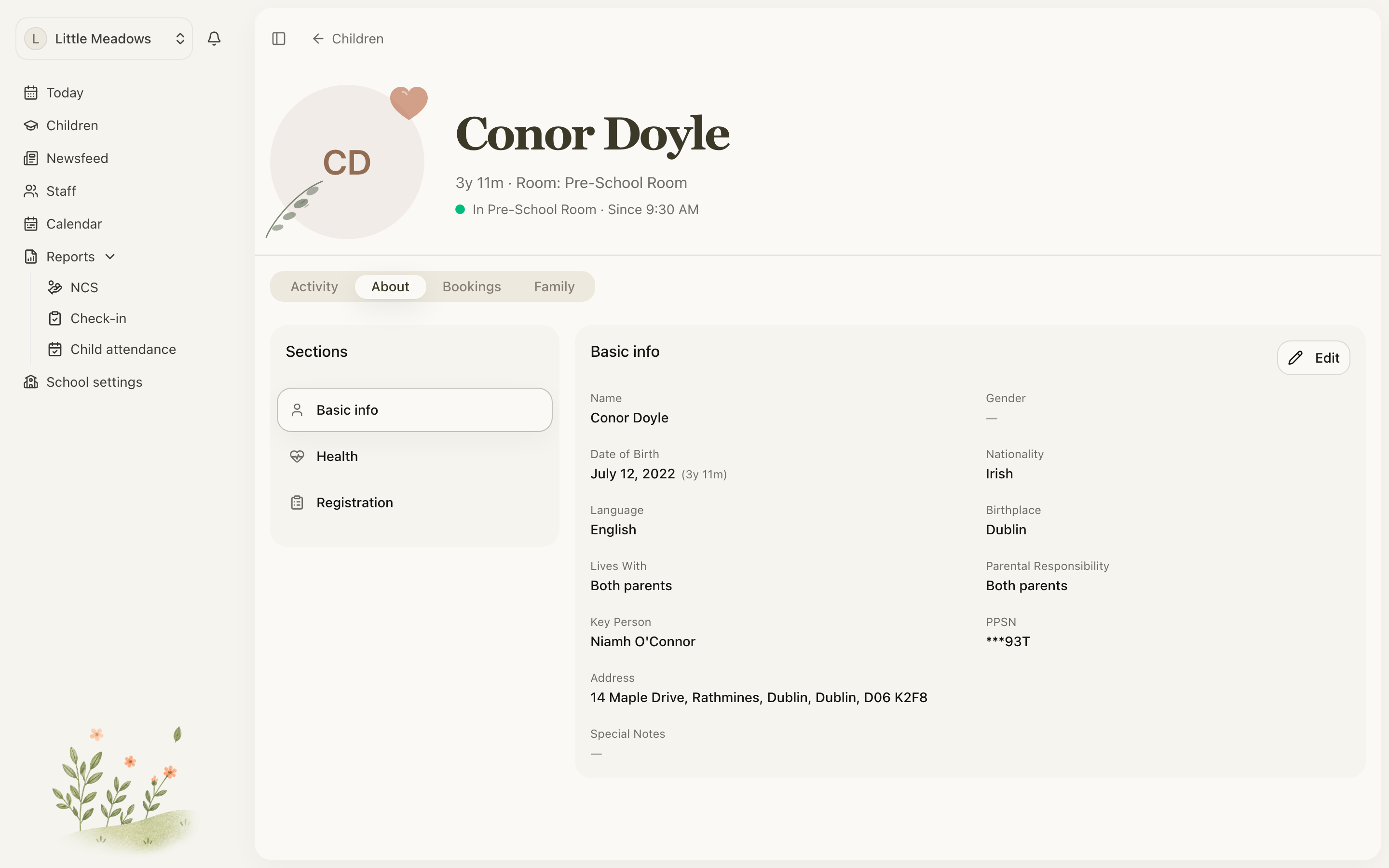This screenshot has height=868, width=1389.
Task: Click the Staff people icon
Action: [x=31, y=190]
